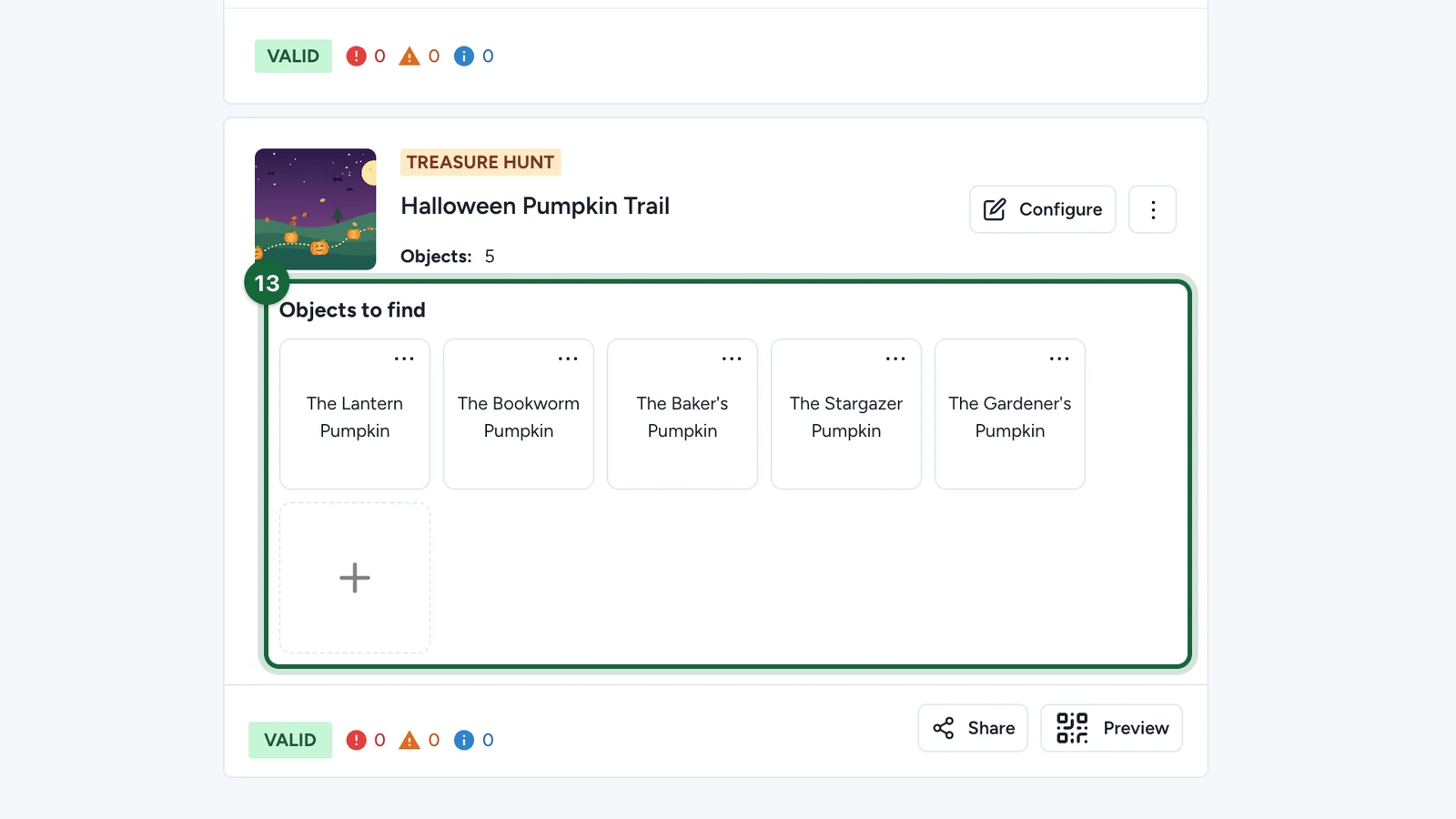Click the orange warning icon in the Pumpkin Trail footer
1456x819 pixels.
410,740
